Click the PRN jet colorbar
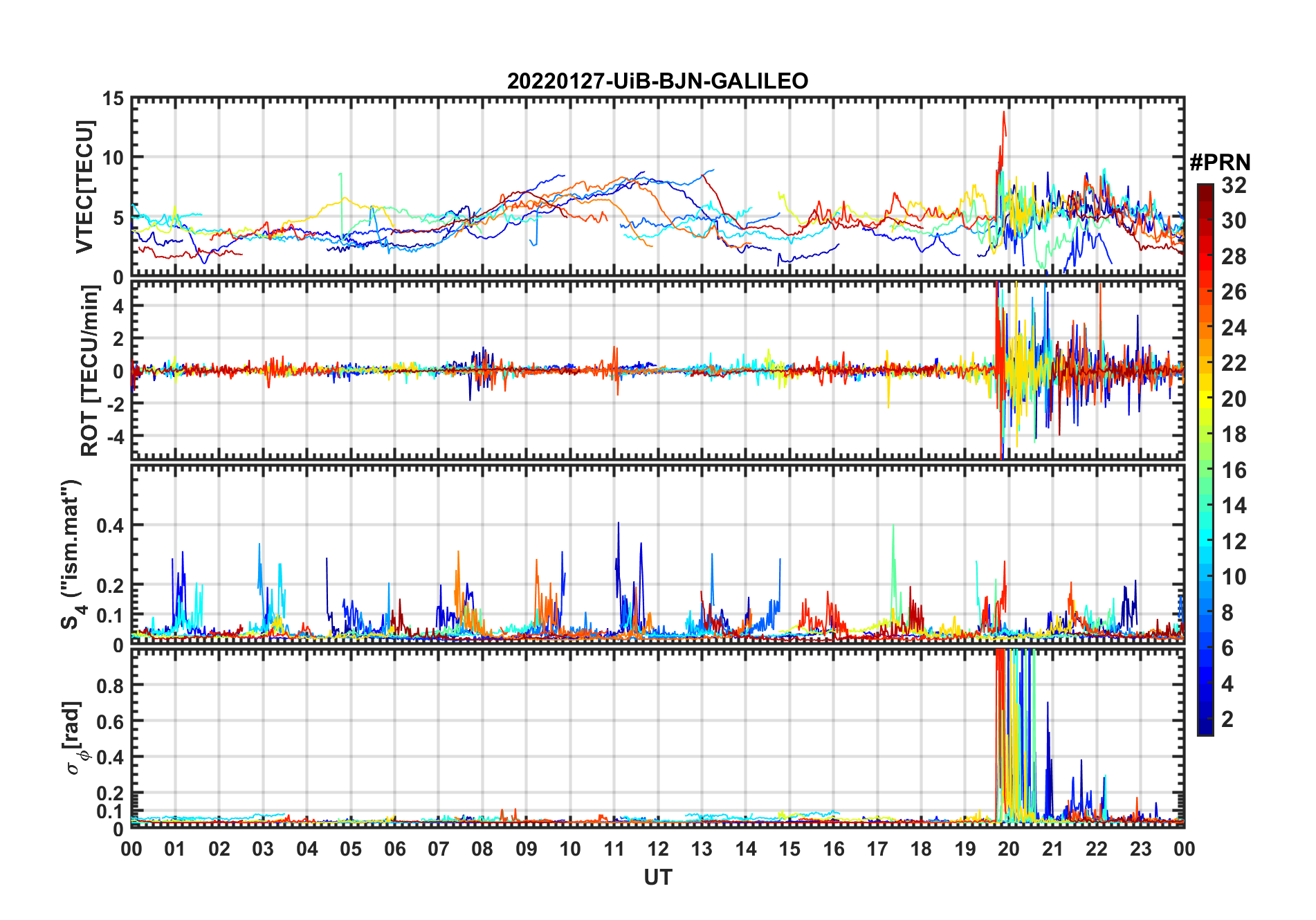The width and height of the screenshot is (1316, 920). (x=1205, y=459)
